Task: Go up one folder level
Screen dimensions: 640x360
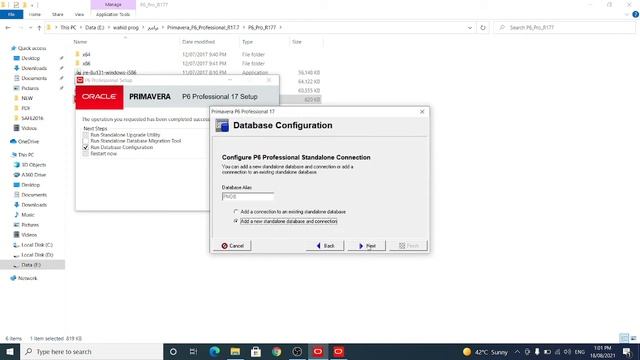Action: (x=39, y=27)
